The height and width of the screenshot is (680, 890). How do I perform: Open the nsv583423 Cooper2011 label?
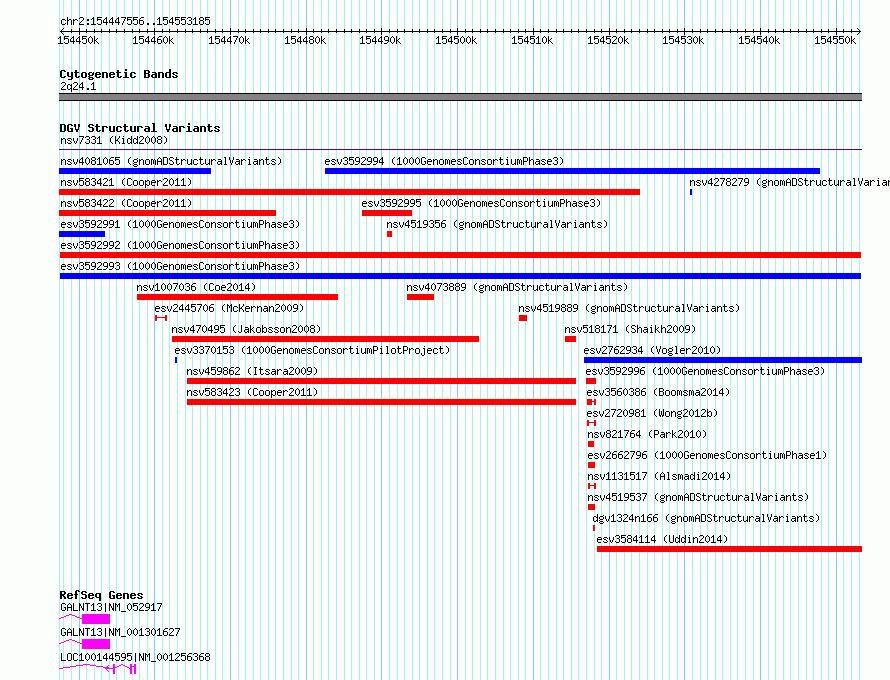coord(252,392)
